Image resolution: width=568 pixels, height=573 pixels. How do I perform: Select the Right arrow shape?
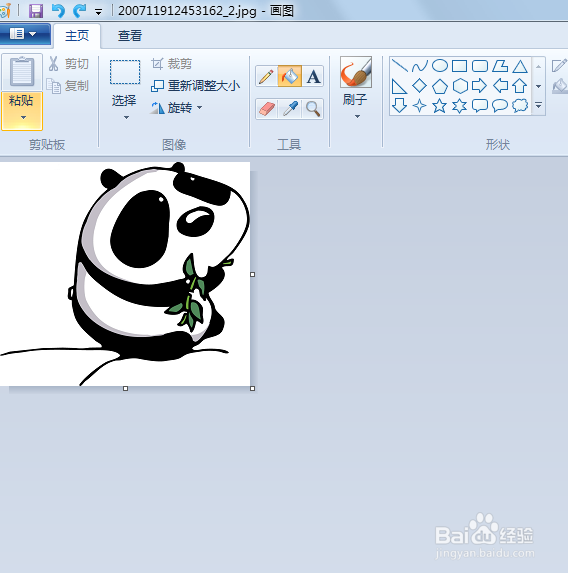point(480,86)
